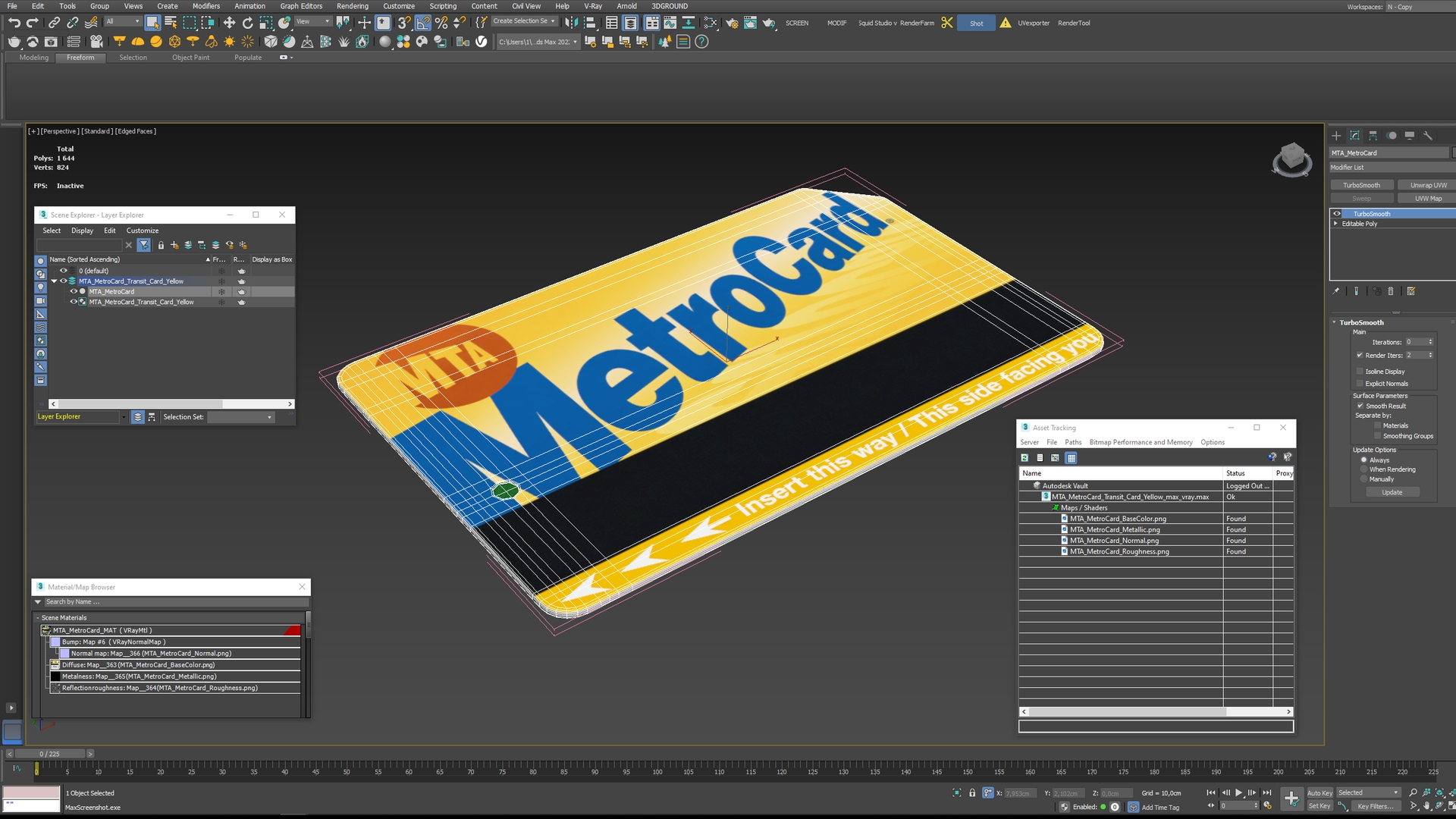Viewport: 1456px width, 819px height.
Task: Collapse the TurboSmooth rollout
Action: click(1335, 322)
